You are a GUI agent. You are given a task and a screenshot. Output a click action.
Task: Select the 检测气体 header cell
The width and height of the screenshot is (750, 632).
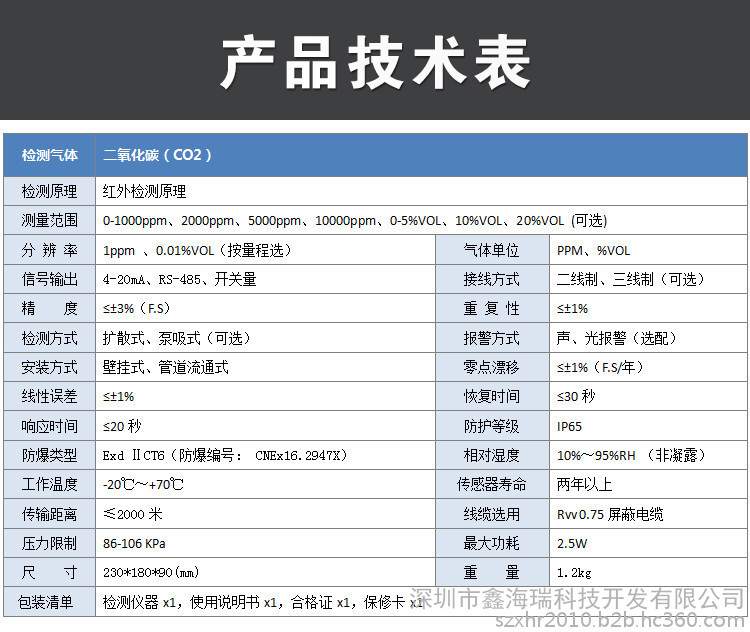click(x=49, y=155)
